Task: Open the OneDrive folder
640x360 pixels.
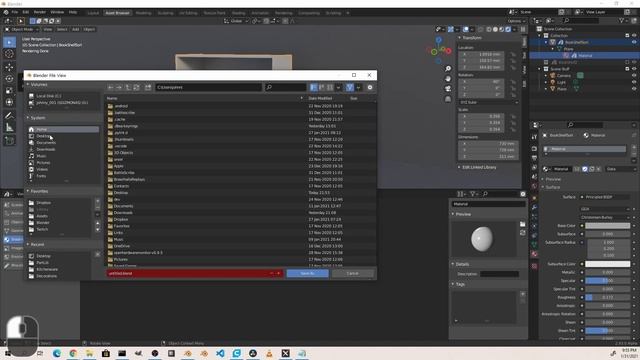Action: [x=122, y=246]
